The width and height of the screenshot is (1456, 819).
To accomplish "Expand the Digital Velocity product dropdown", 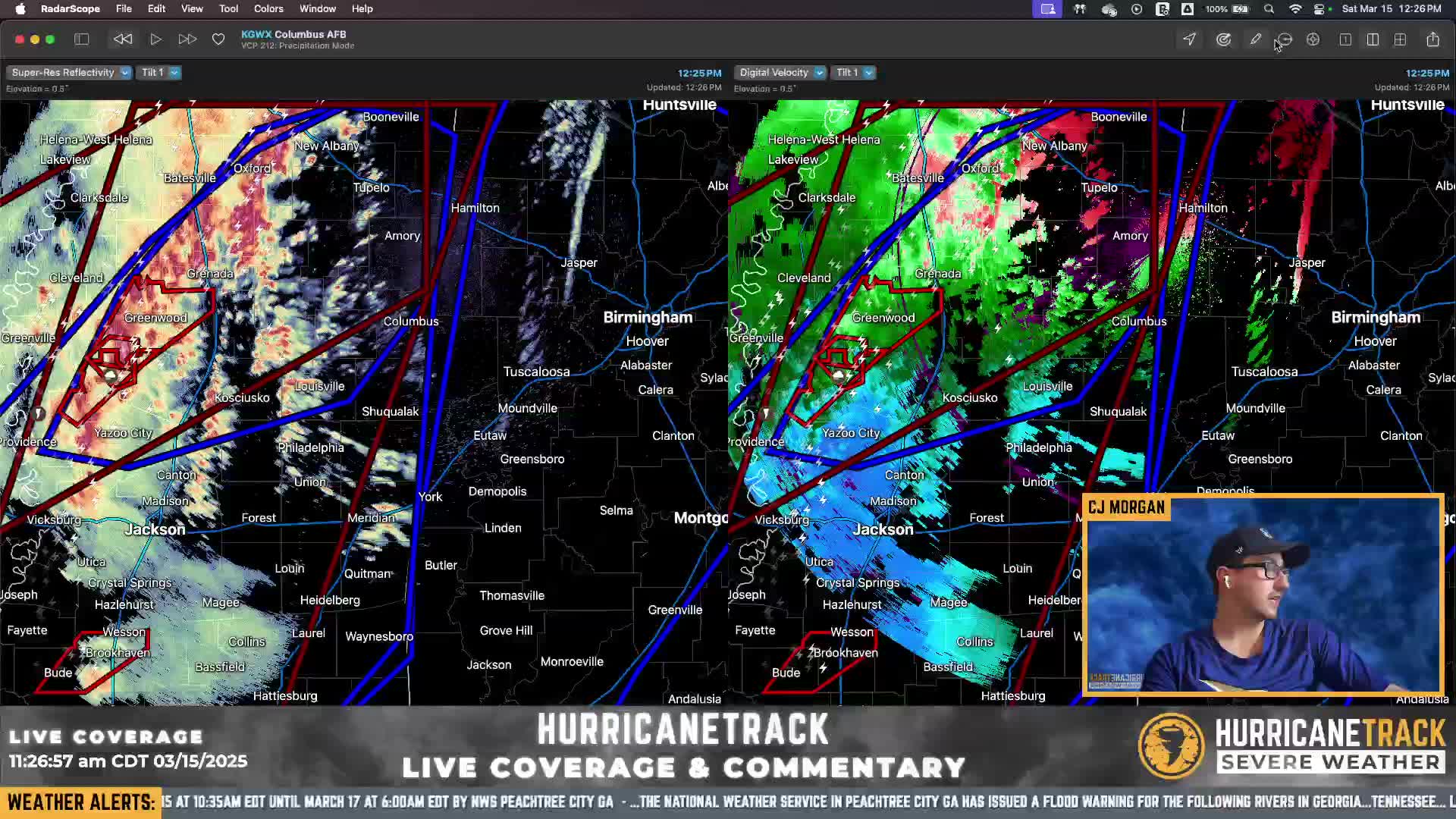I will pyautogui.click(x=780, y=73).
